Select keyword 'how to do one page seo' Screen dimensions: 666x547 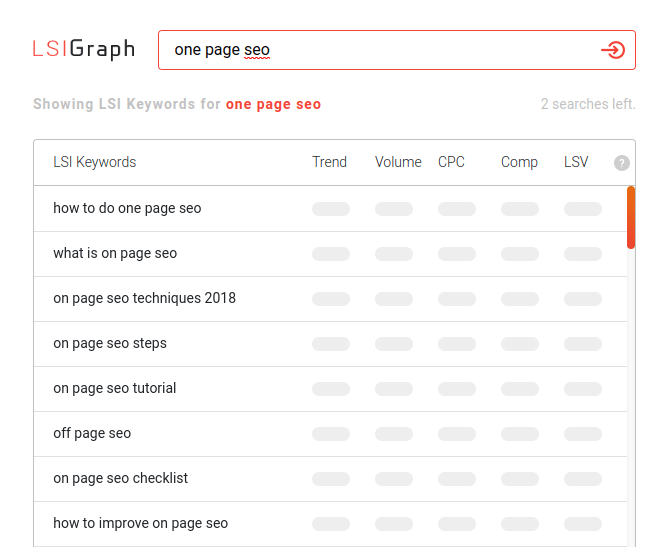coord(127,208)
